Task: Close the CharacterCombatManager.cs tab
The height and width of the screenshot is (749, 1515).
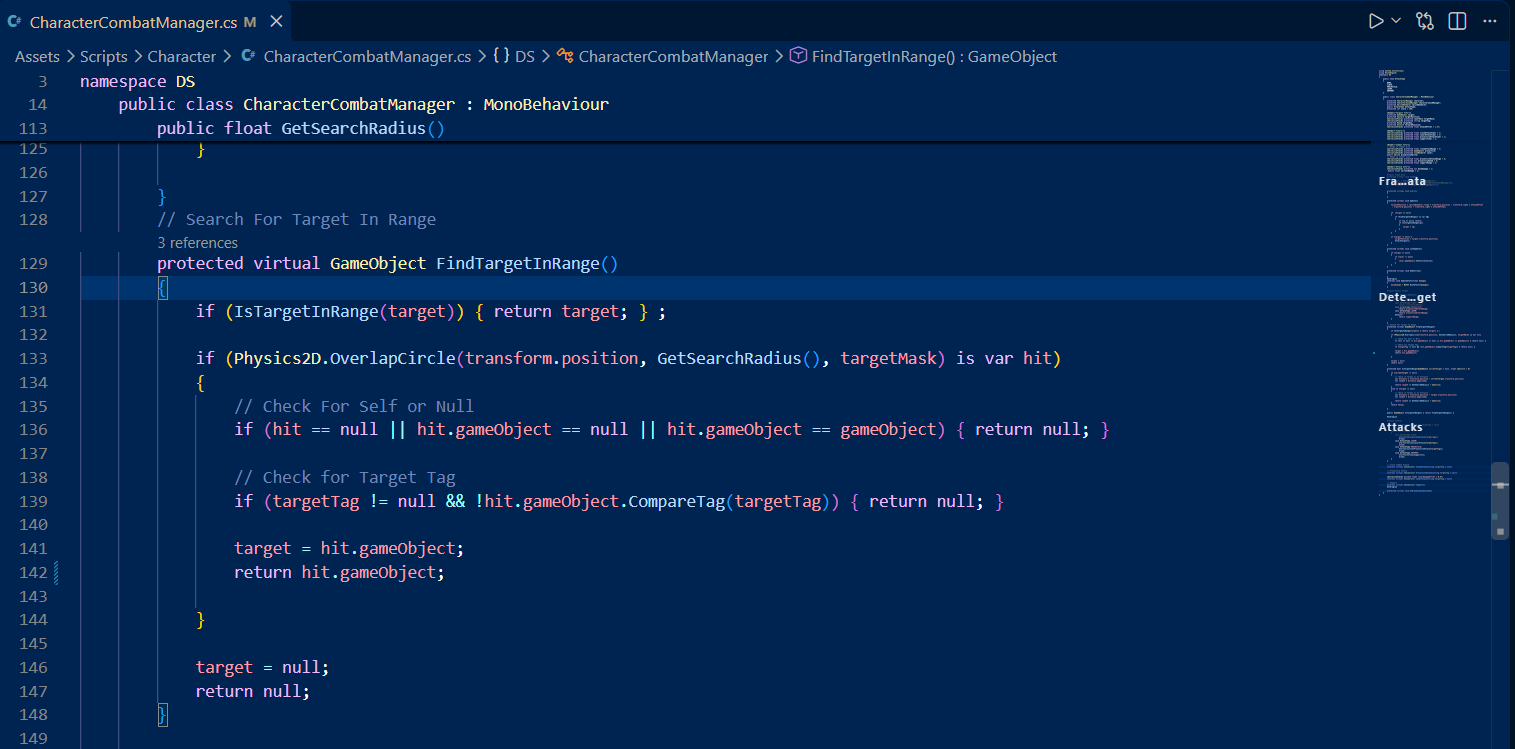Action: point(276,21)
